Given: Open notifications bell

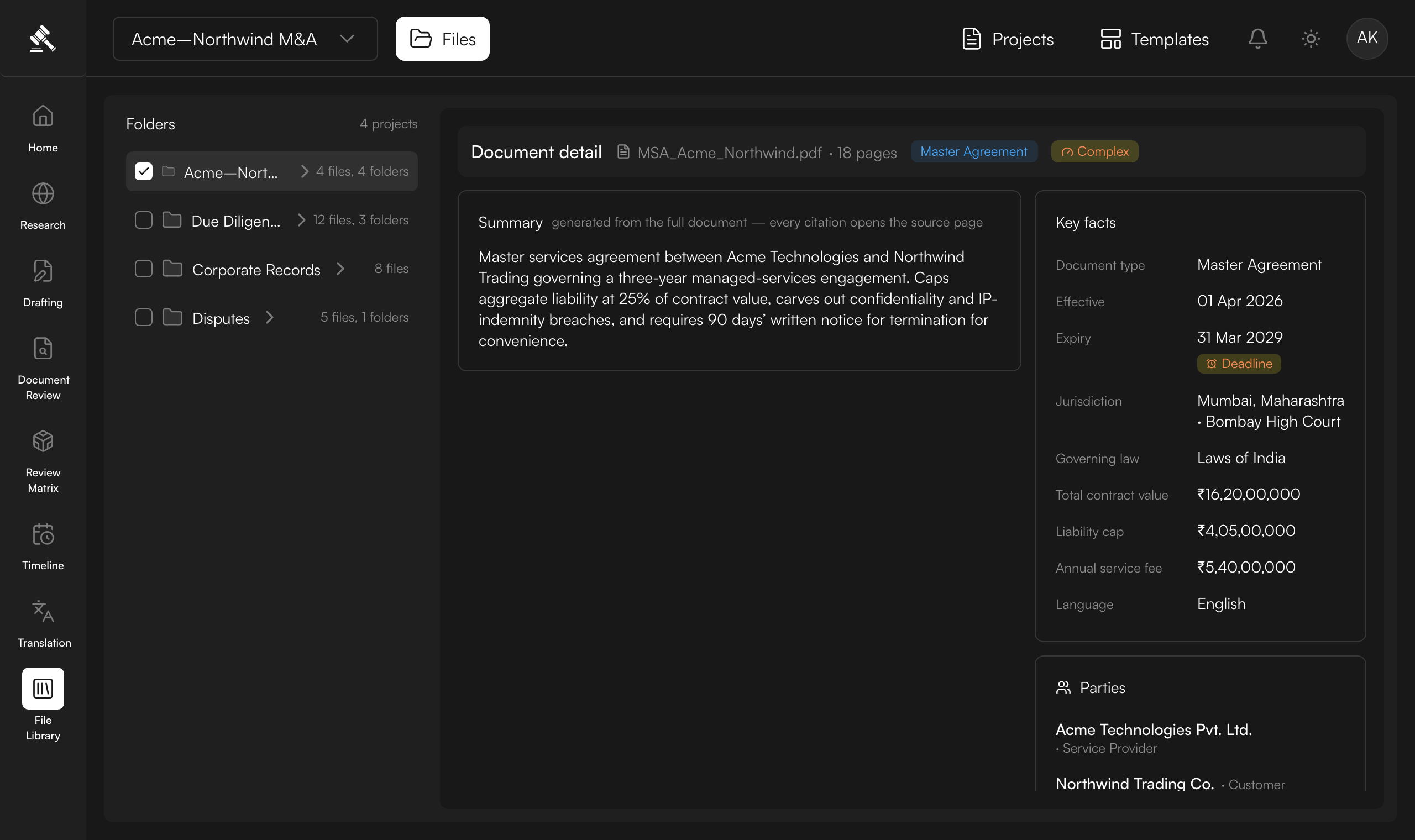Looking at the screenshot, I should pyautogui.click(x=1257, y=39).
